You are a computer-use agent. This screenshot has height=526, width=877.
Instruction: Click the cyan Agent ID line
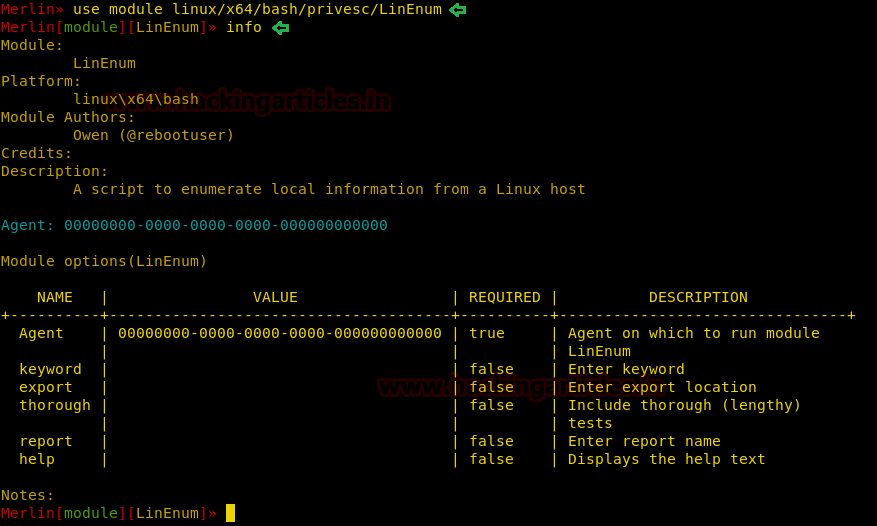(x=194, y=225)
